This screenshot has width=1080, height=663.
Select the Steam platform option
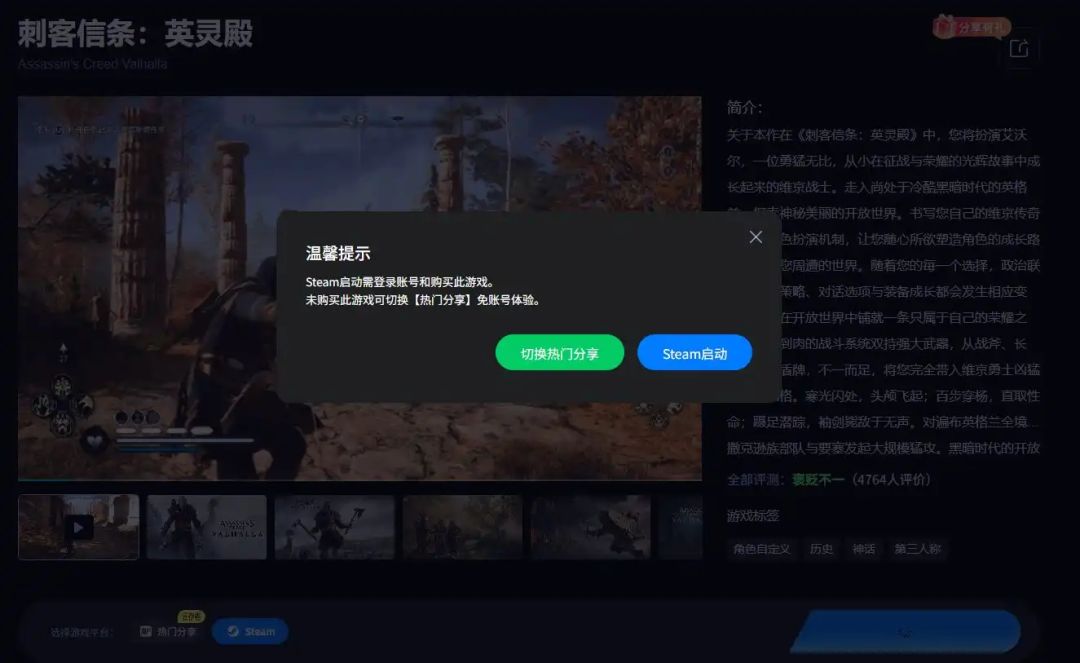tap(251, 631)
